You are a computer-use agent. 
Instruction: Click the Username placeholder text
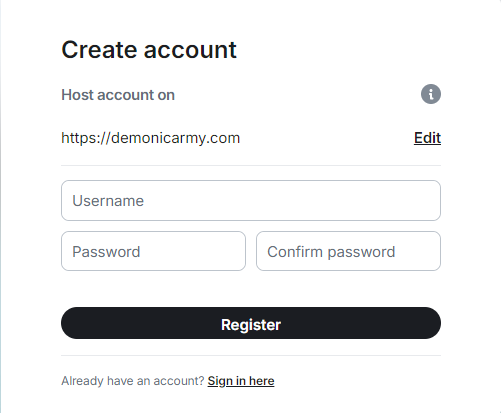[108, 201]
